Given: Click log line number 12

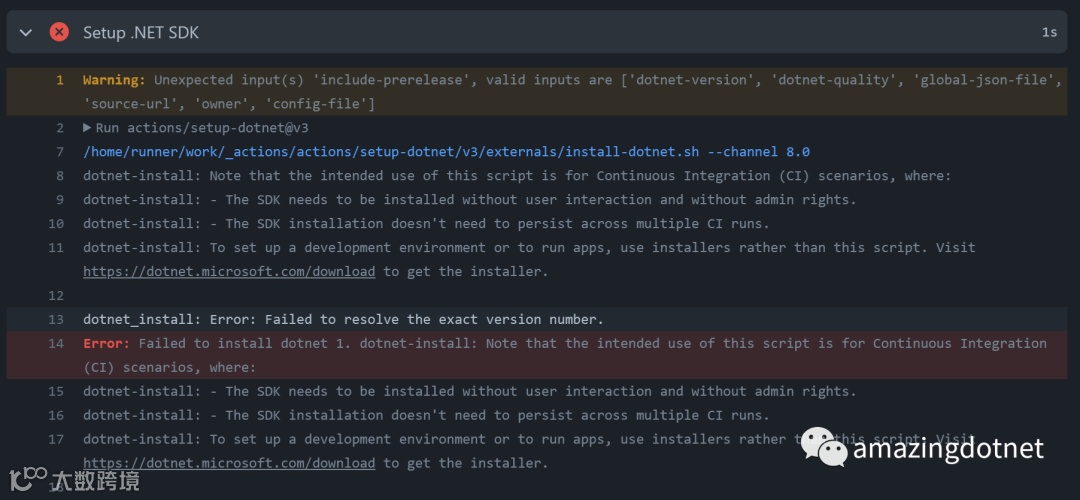Looking at the screenshot, I should [56, 295].
